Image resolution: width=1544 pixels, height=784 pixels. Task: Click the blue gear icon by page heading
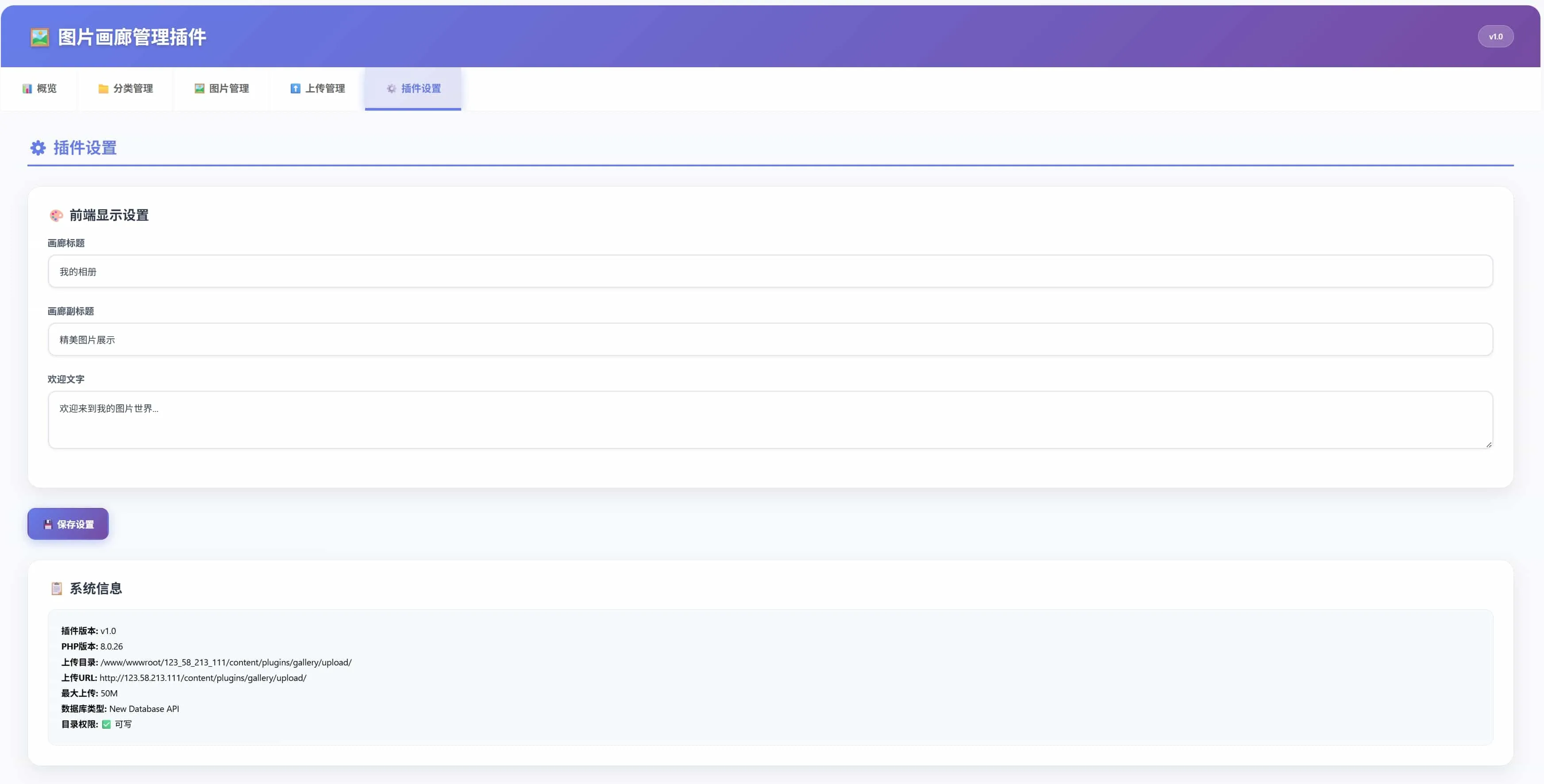[38, 148]
